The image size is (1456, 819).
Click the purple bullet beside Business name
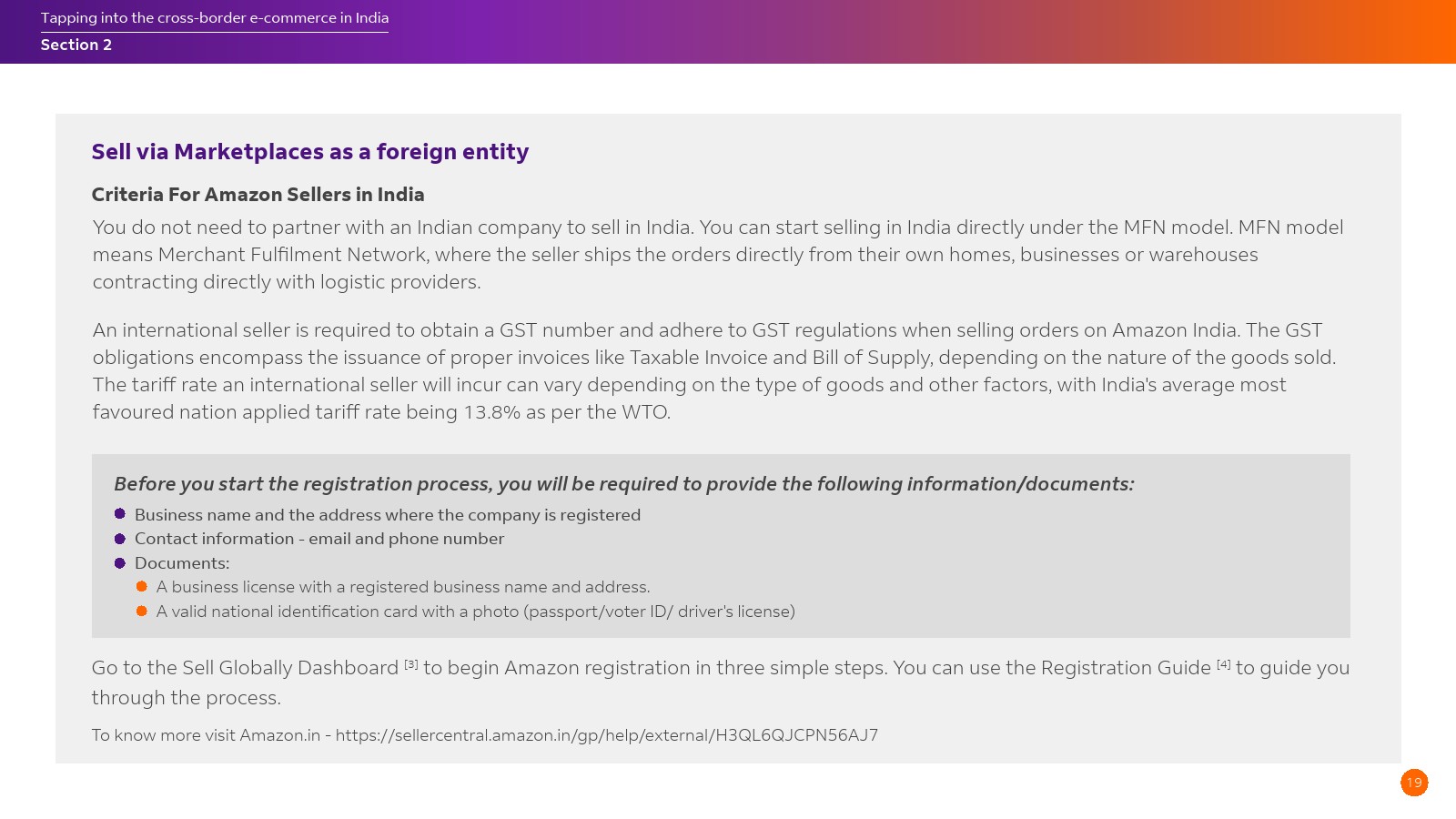pos(120,514)
